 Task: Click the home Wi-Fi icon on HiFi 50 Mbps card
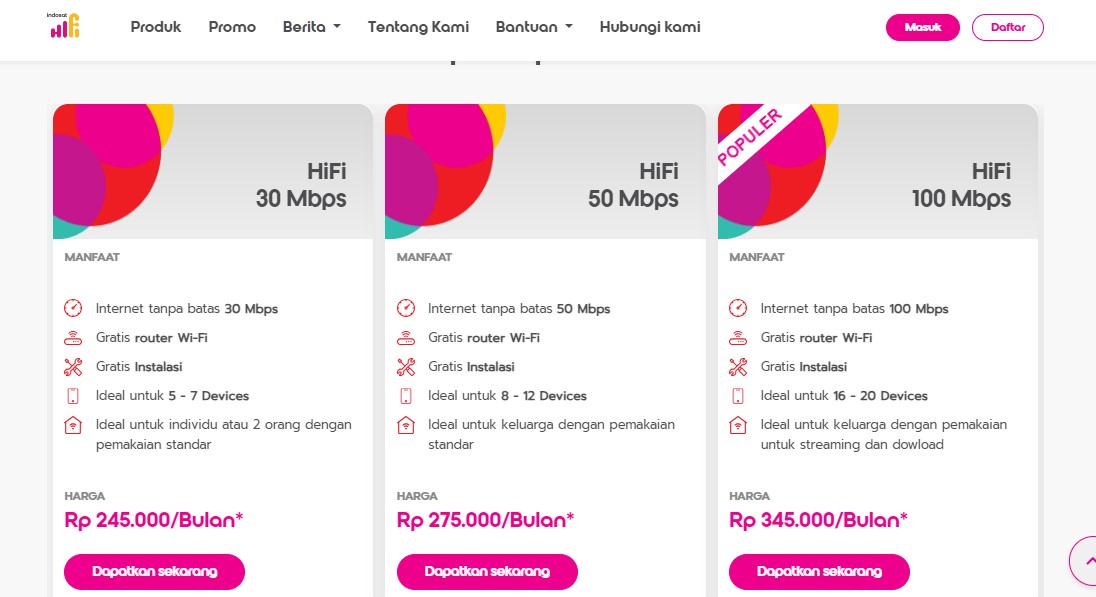tap(406, 425)
